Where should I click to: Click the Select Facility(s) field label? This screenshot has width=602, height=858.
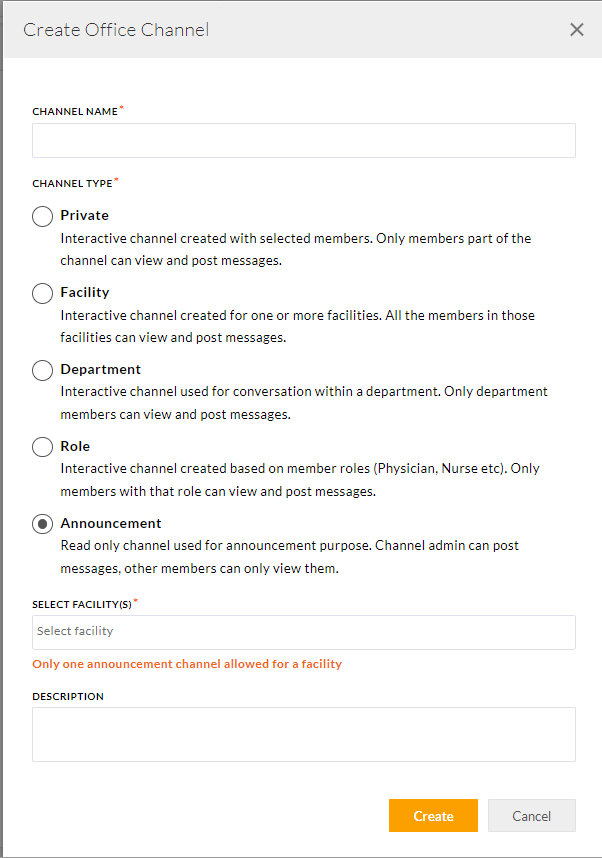pos(81,605)
